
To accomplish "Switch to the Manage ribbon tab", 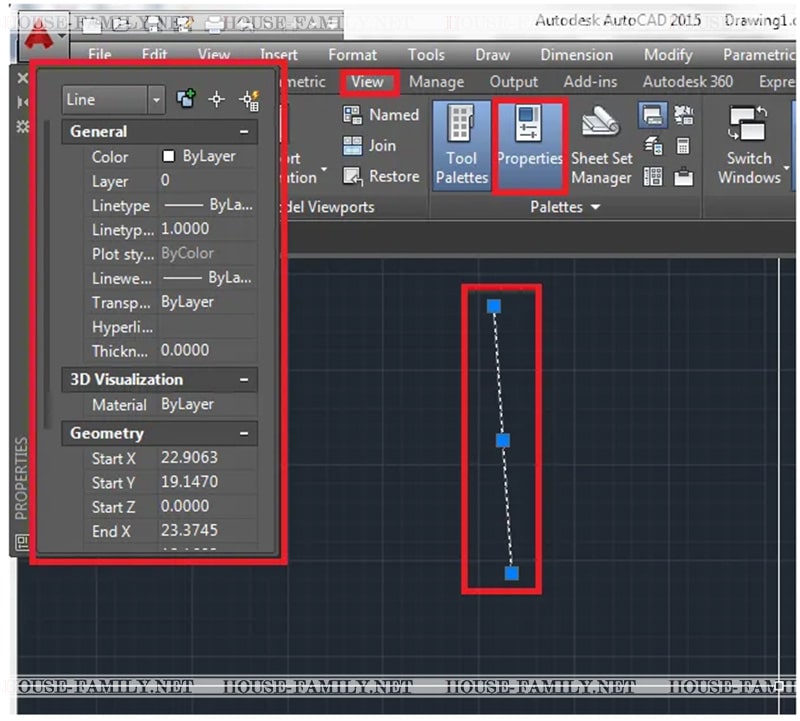I will point(436,82).
